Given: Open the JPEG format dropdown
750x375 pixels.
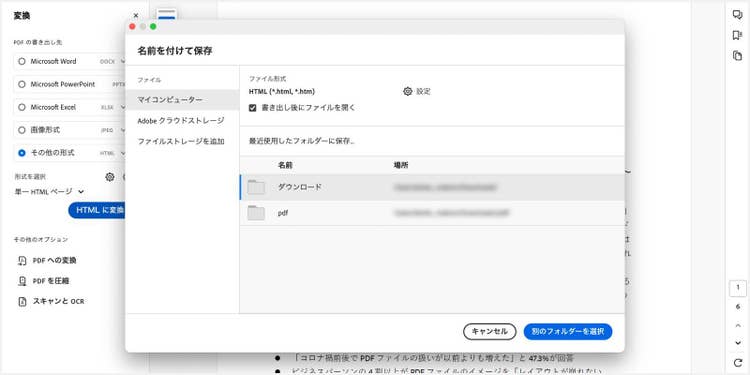Looking at the screenshot, I should 122,130.
